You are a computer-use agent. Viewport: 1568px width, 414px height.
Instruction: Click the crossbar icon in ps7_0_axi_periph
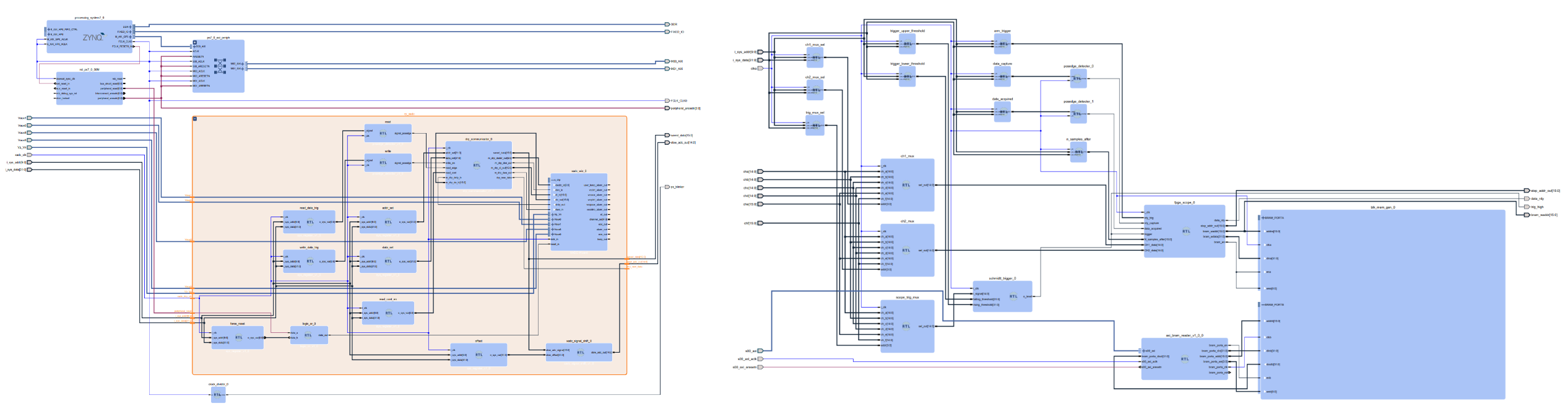(x=220, y=66)
